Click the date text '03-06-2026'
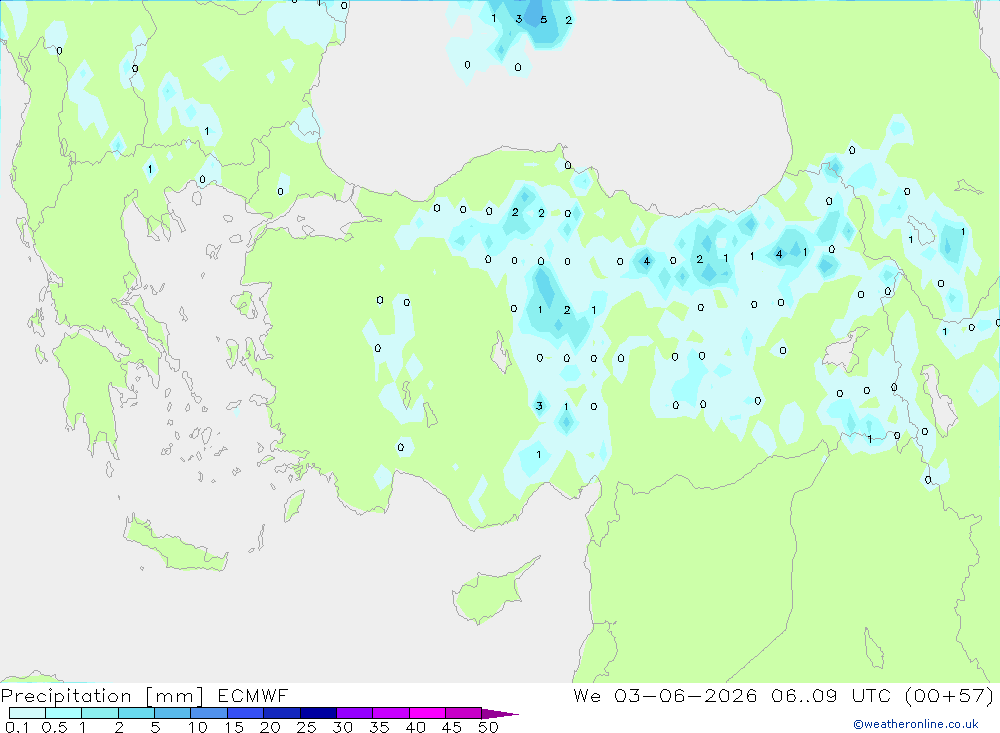The width and height of the screenshot is (1000, 733). (686, 695)
